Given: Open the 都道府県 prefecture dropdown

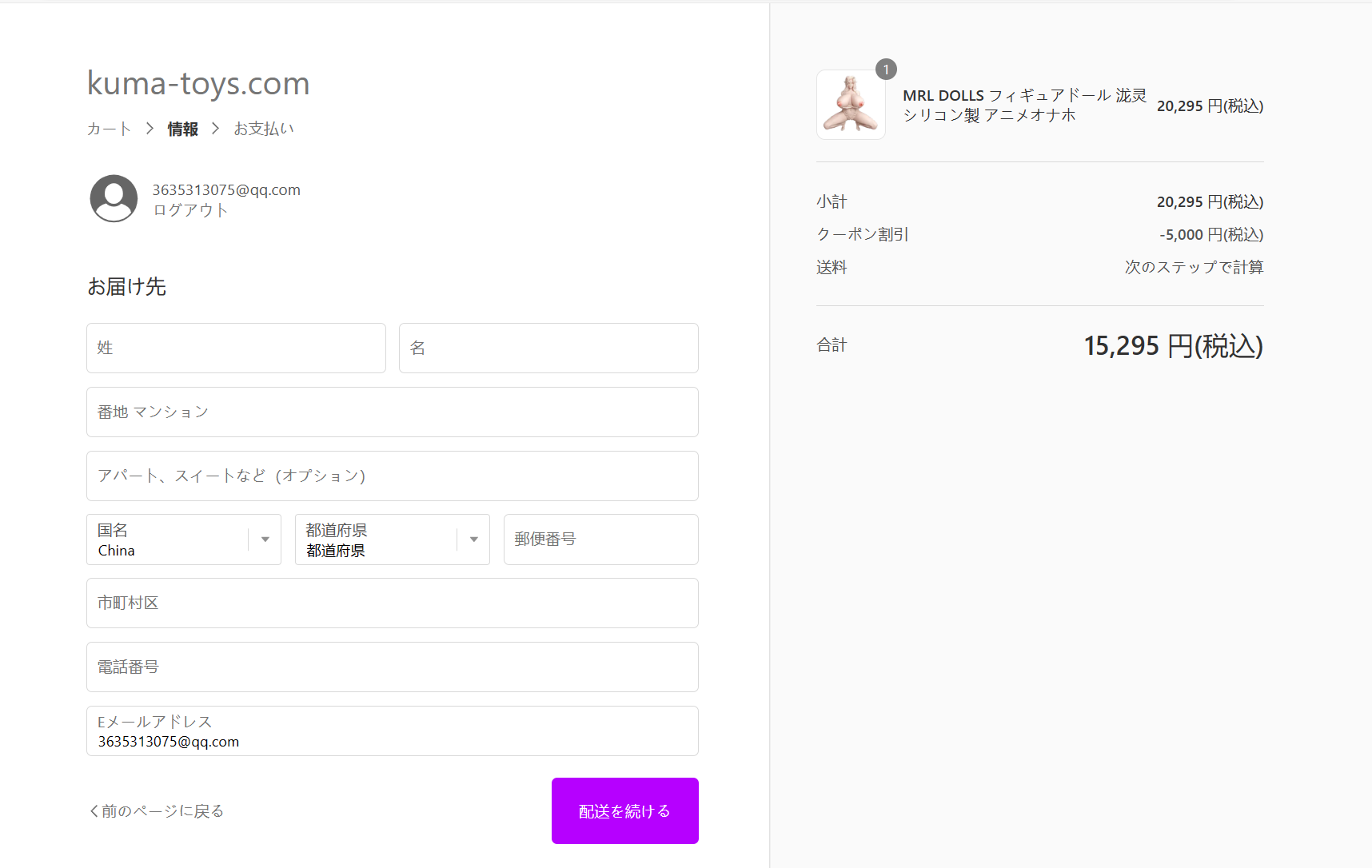Looking at the screenshot, I should click(393, 540).
